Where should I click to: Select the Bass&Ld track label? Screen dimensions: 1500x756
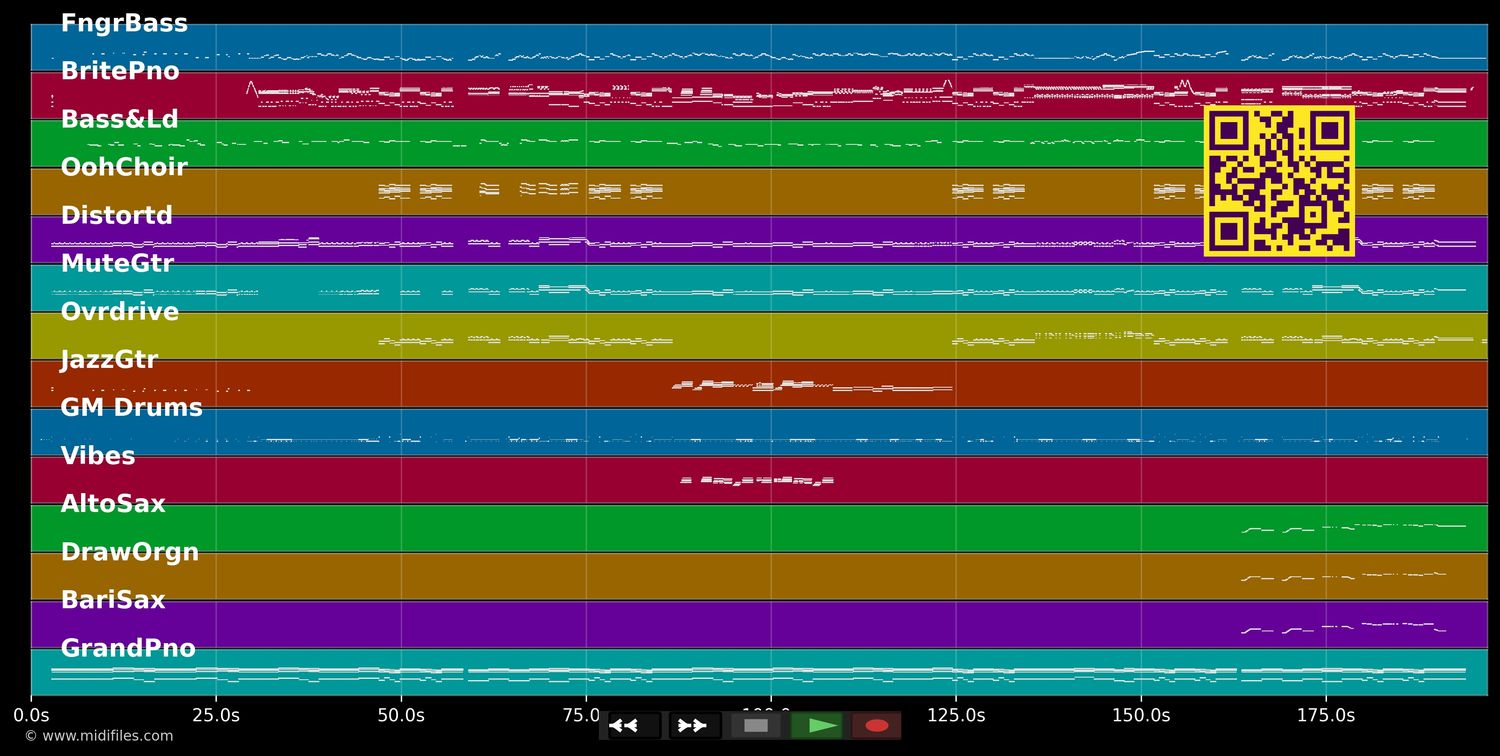pyautogui.click(x=119, y=119)
